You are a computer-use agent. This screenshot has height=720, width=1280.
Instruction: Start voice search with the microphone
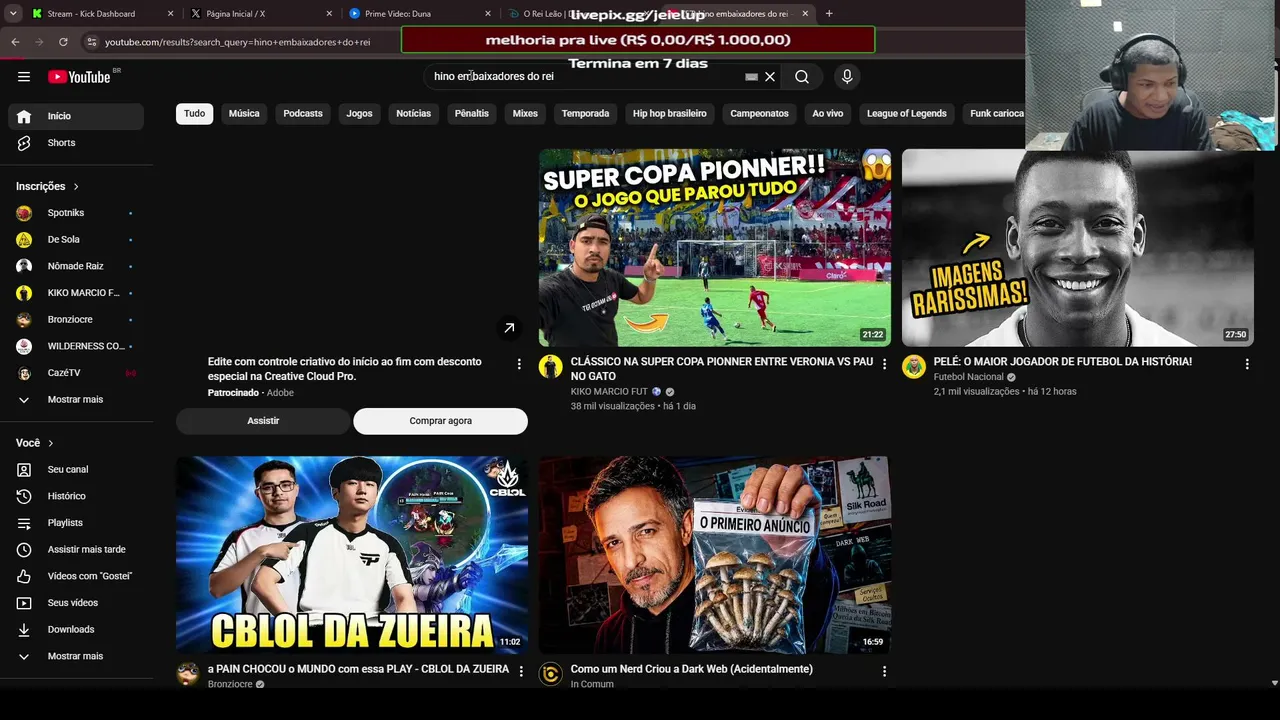point(847,77)
